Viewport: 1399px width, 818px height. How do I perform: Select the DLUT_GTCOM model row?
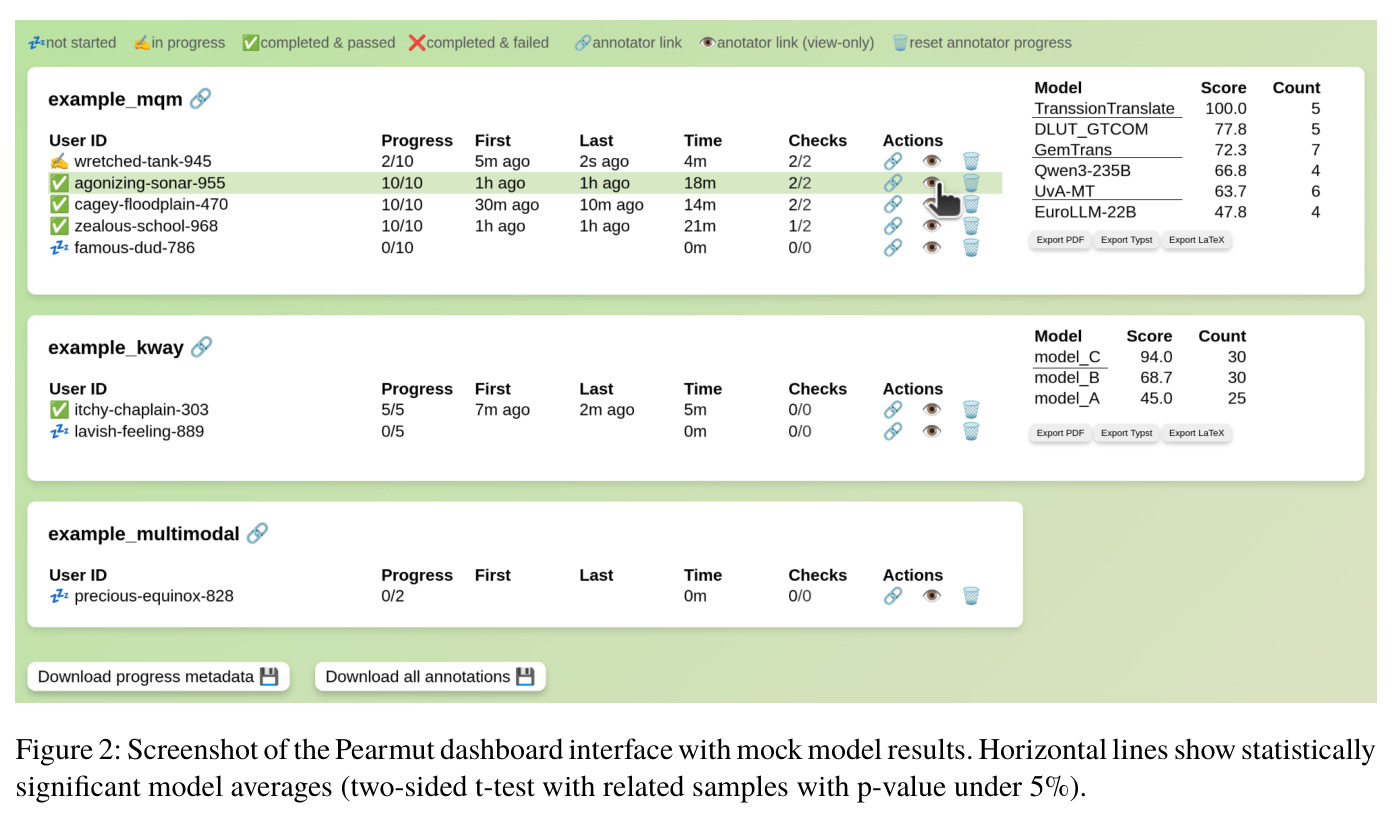1177,129
